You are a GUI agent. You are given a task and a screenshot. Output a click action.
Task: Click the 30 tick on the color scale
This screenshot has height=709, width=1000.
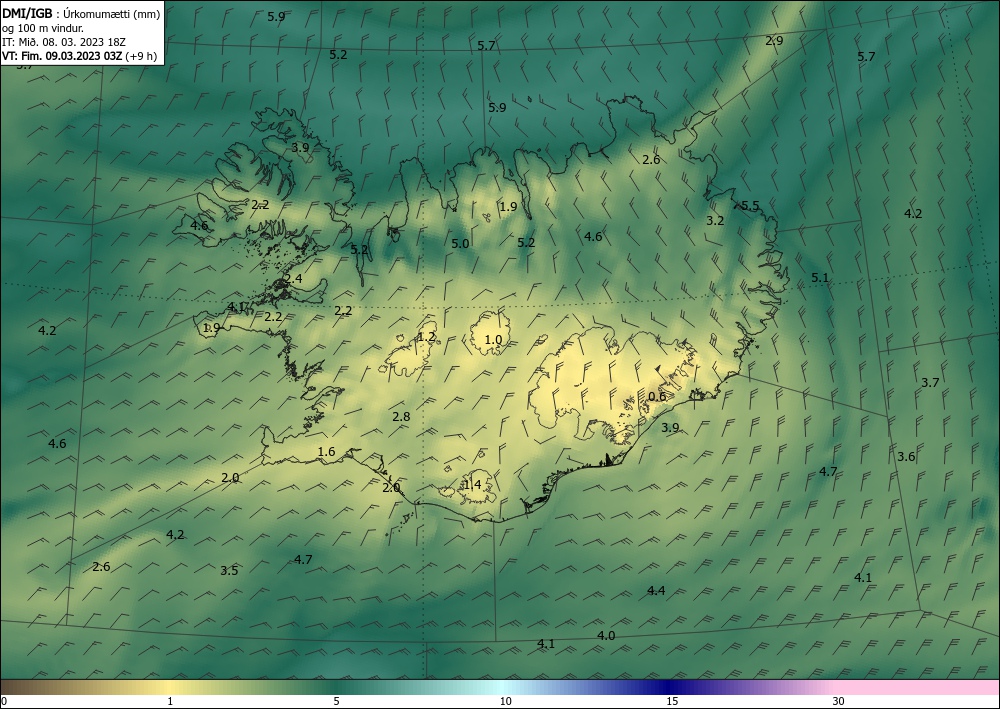[x=839, y=702]
